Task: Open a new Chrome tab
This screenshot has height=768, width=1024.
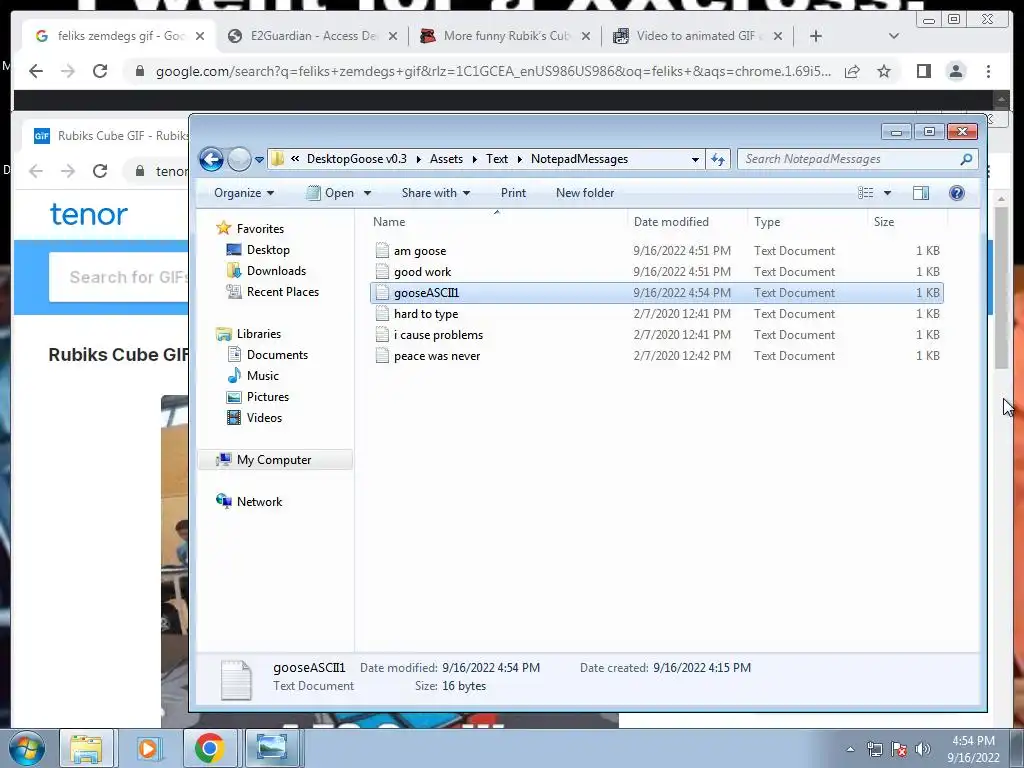Action: 816,36
